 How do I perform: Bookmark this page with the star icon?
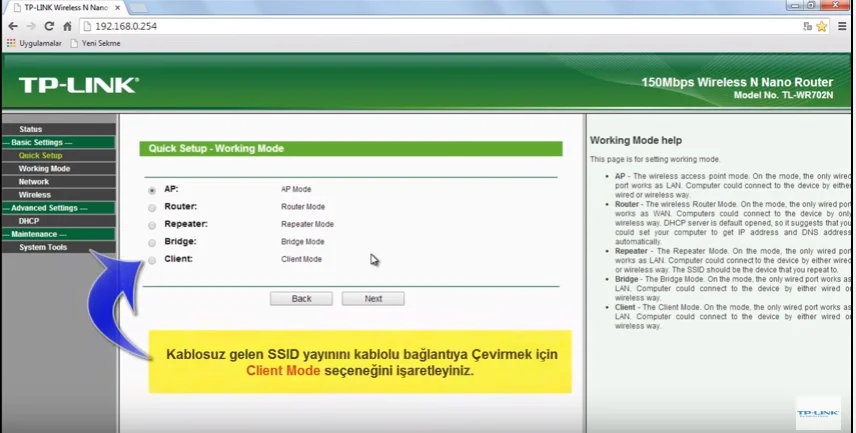click(821, 26)
